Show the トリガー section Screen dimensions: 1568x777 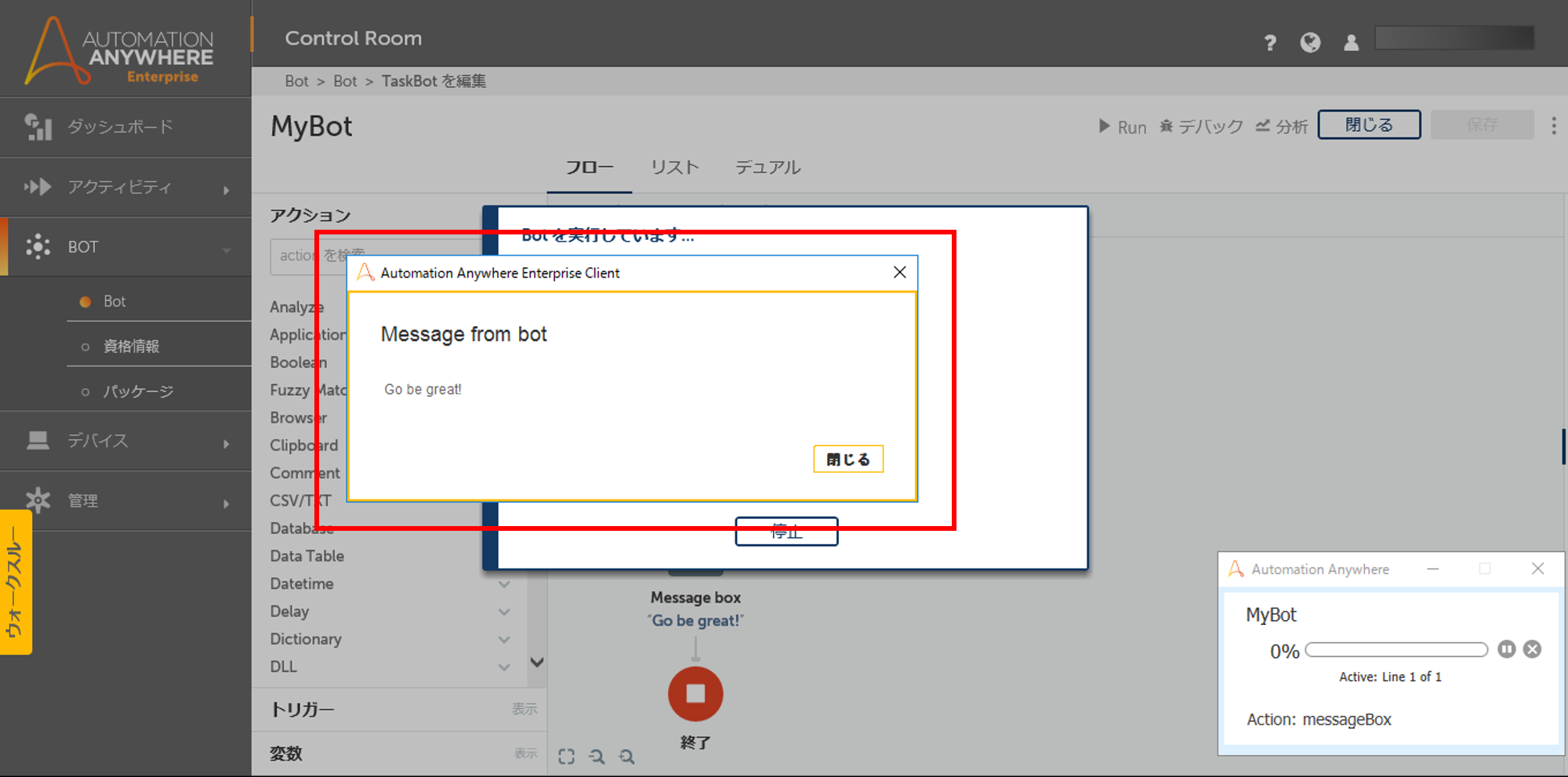[x=524, y=709]
